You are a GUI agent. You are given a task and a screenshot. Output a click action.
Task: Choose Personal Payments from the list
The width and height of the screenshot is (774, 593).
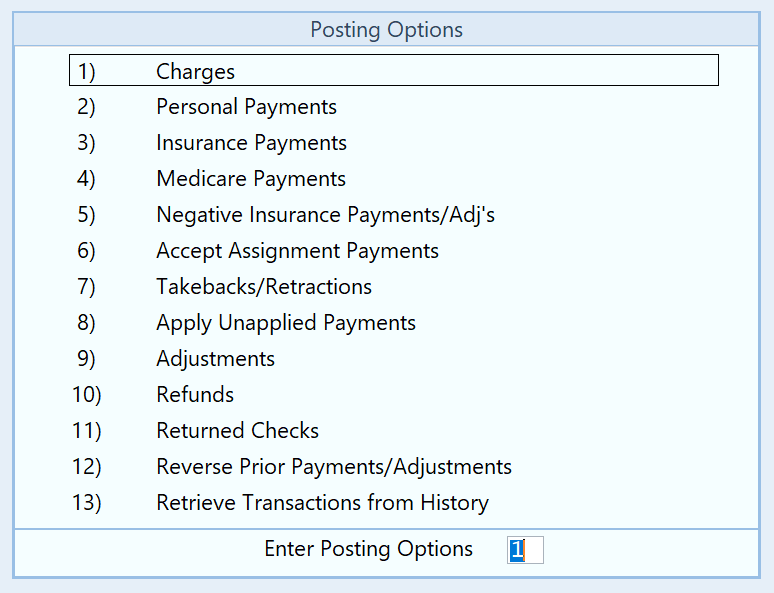coord(246,107)
